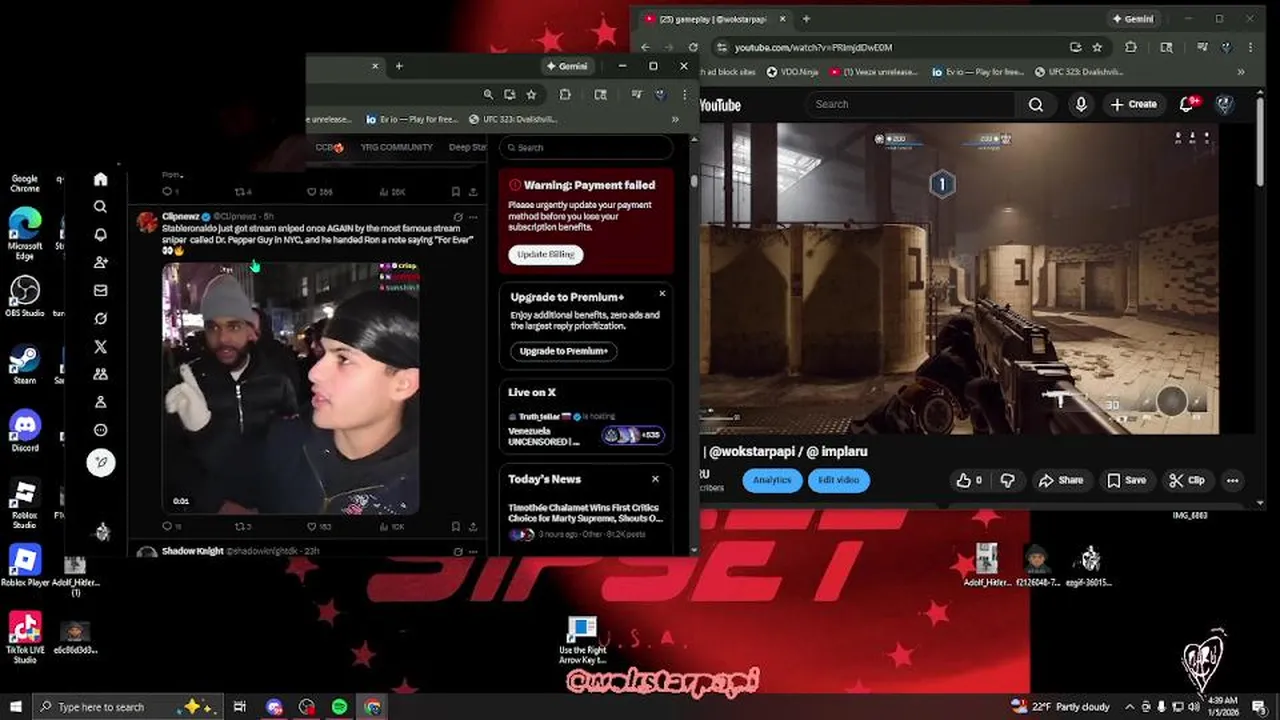
Task: Repost the Clipnewz post
Action: (243, 526)
